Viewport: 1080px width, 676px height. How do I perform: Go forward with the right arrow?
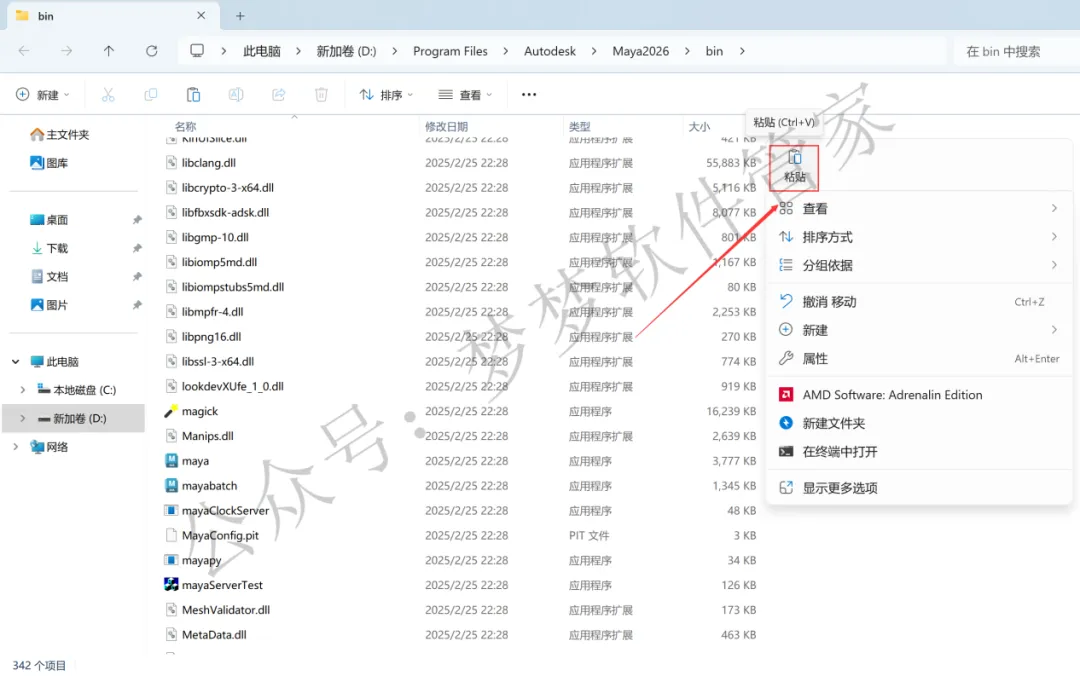(x=66, y=51)
